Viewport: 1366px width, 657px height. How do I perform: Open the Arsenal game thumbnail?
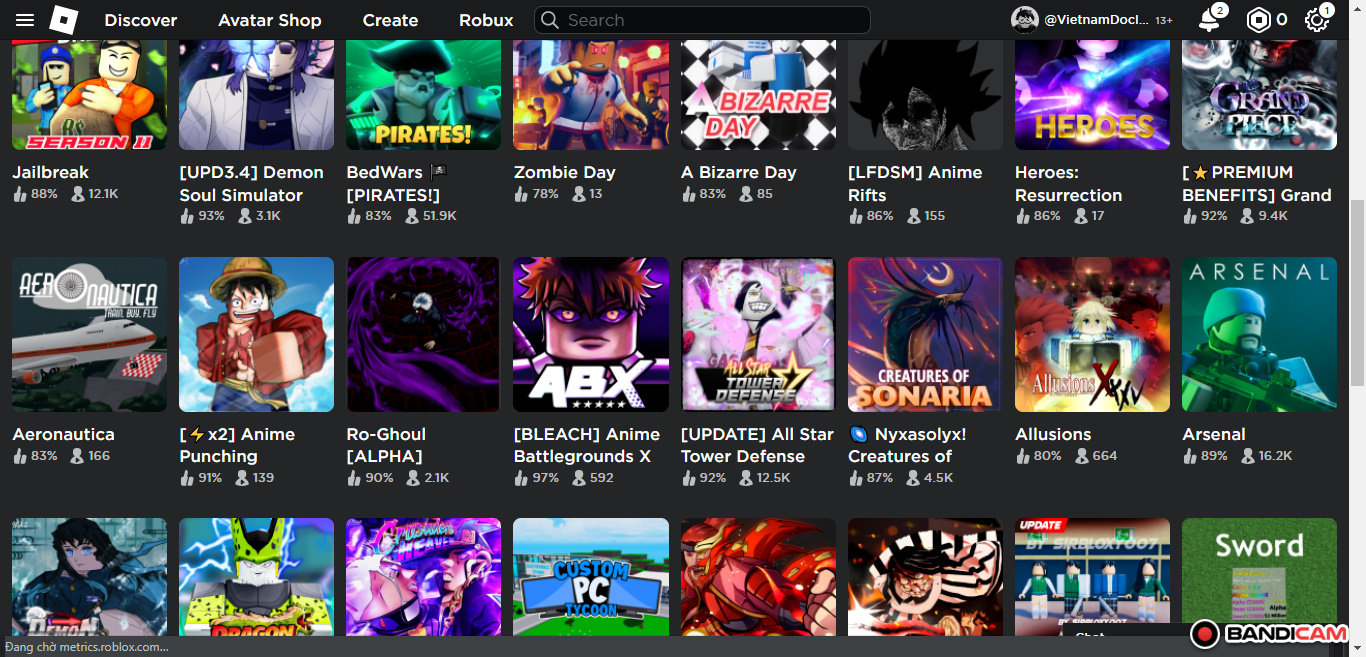1259,334
